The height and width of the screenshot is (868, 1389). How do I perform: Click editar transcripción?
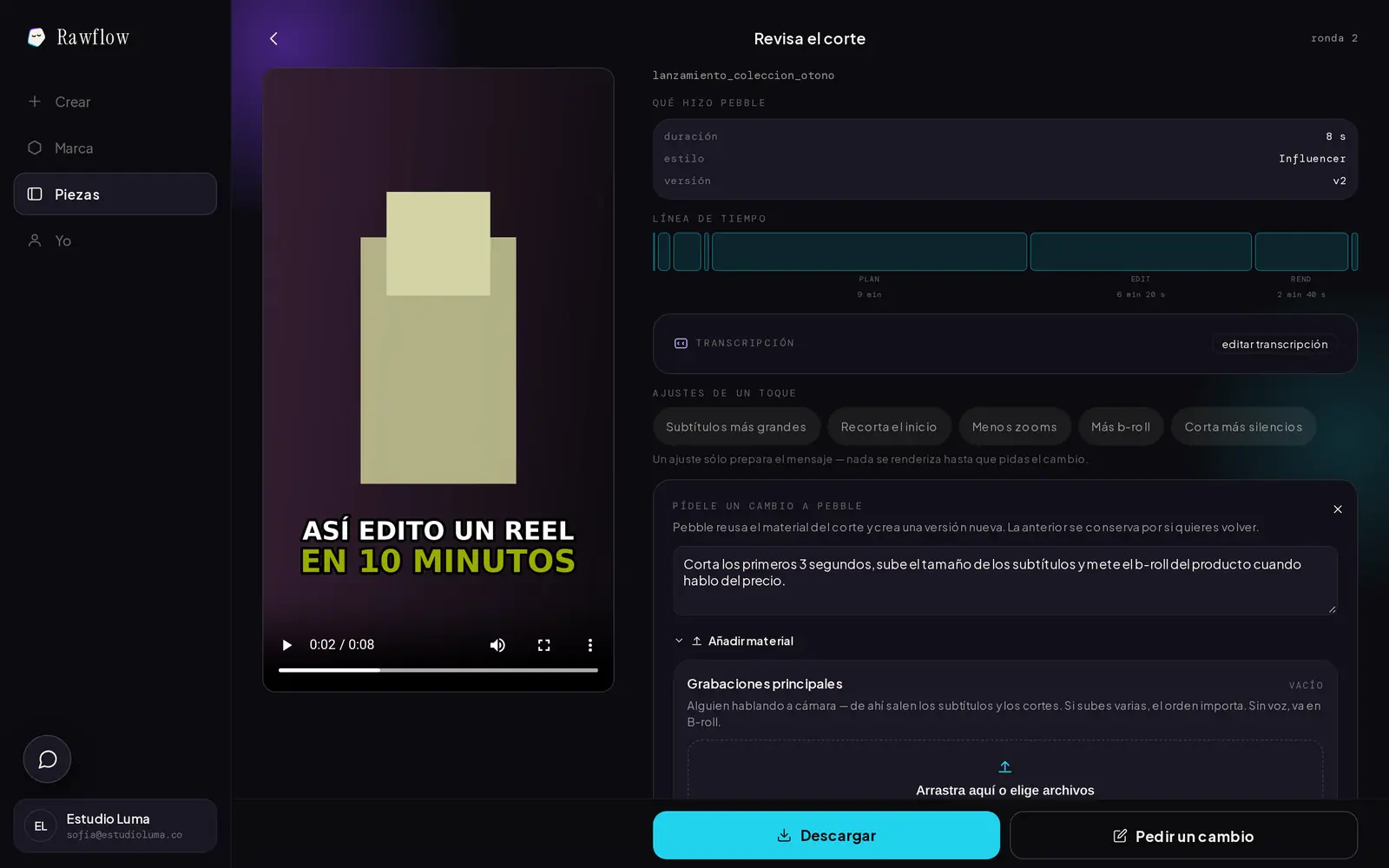click(x=1274, y=345)
